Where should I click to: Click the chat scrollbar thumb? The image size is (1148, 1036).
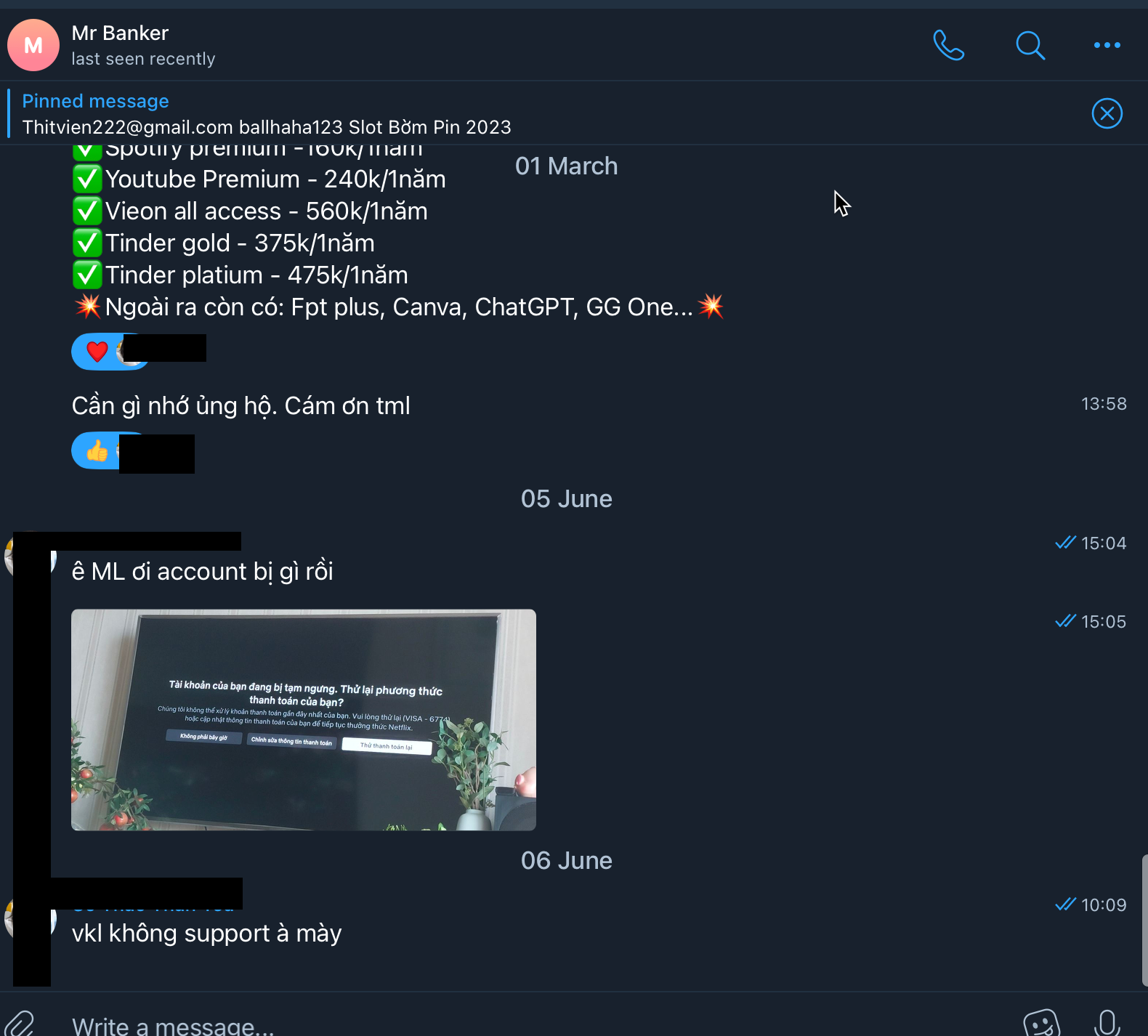pos(1144,920)
